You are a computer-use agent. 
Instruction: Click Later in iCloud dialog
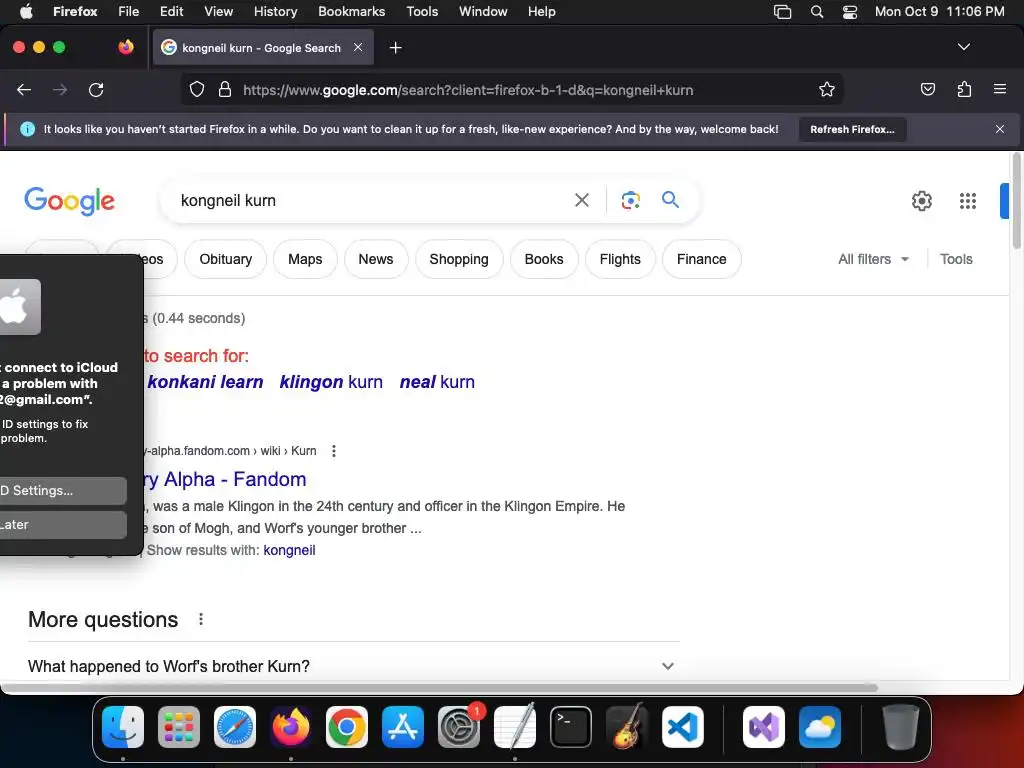click(63, 524)
